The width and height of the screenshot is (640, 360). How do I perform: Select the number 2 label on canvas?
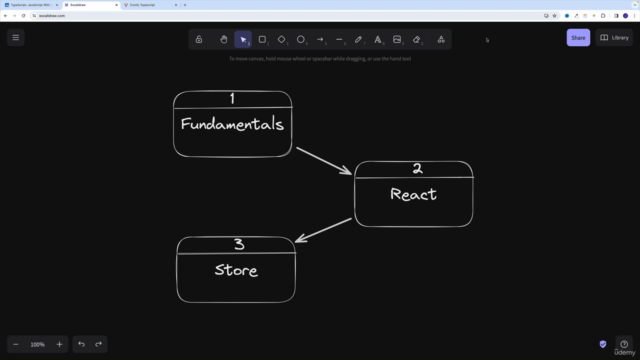[x=417, y=169]
